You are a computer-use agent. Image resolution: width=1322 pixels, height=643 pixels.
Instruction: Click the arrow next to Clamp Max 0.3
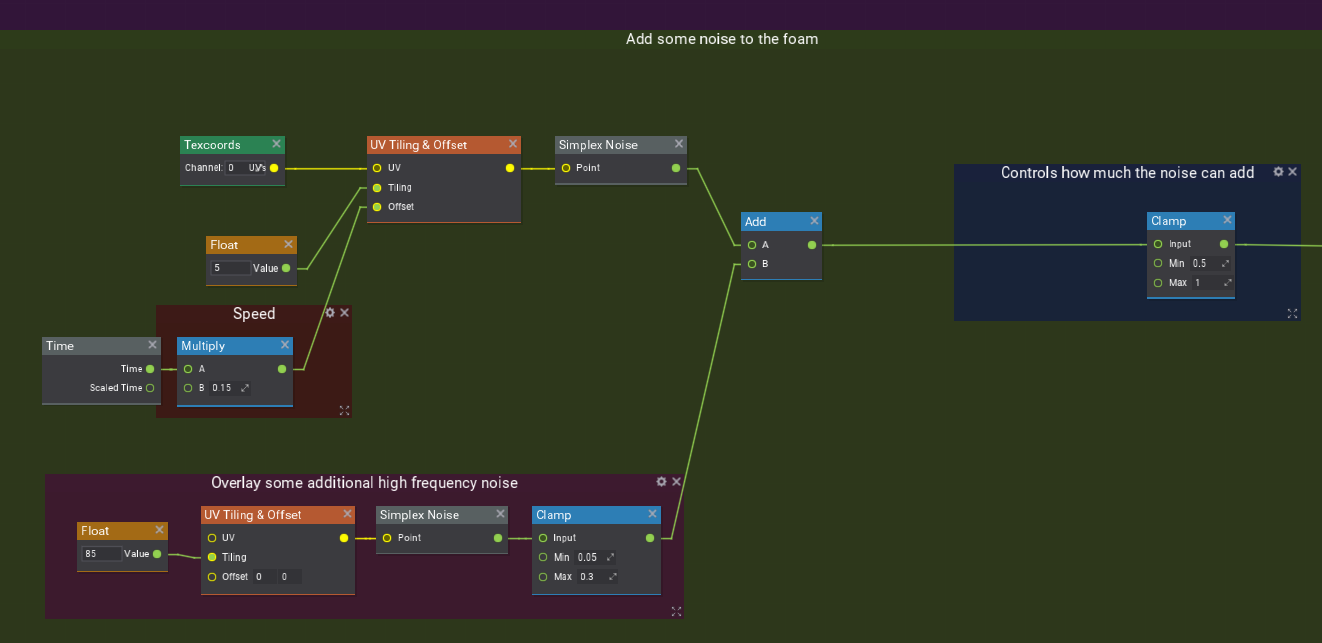click(612, 577)
